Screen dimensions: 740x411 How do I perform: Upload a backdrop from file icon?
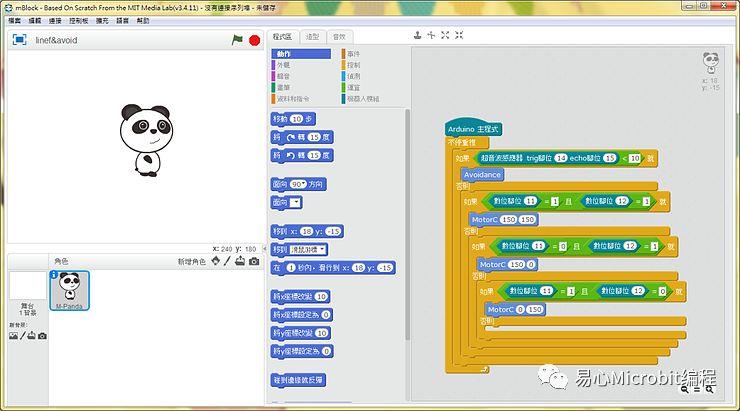coord(31,336)
